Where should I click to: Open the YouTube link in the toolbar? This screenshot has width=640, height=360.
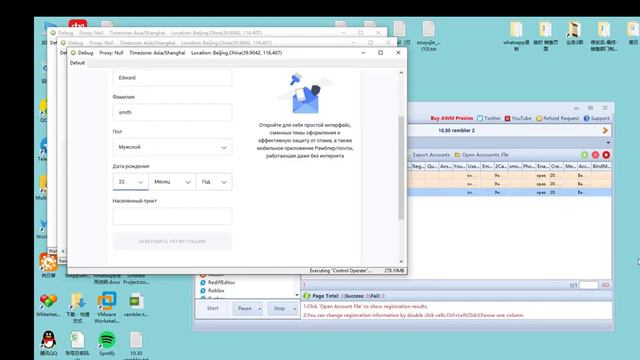click(518, 118)
